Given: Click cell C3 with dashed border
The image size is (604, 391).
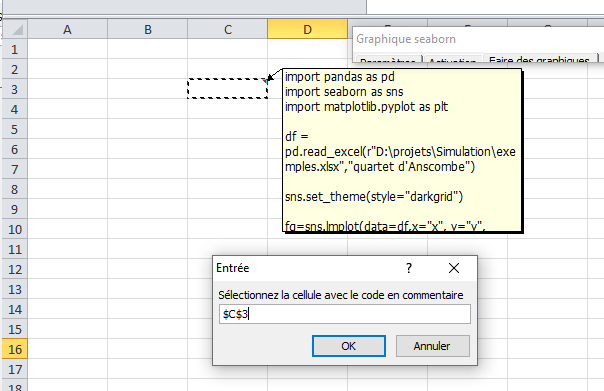Looking at the screenshot, I should pos(228,89).
